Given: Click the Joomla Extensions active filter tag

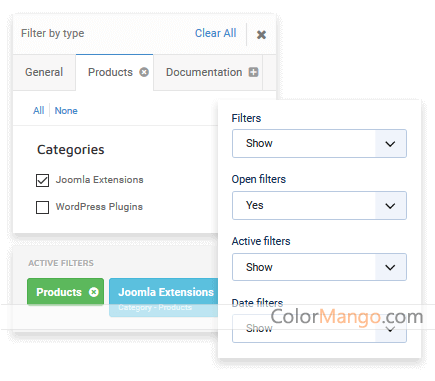Looking at the screenshot, I should pyautogui.click(x=164, y=297).
